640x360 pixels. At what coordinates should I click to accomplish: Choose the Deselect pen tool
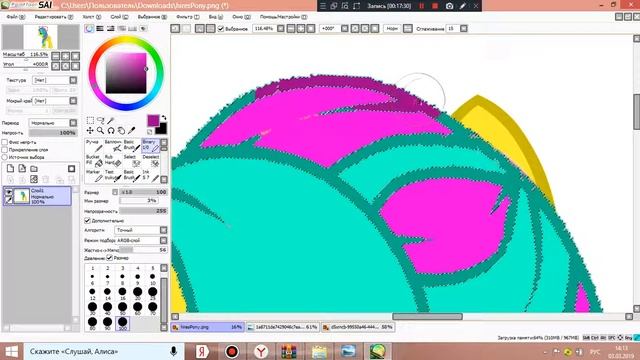tap(150, 160)
